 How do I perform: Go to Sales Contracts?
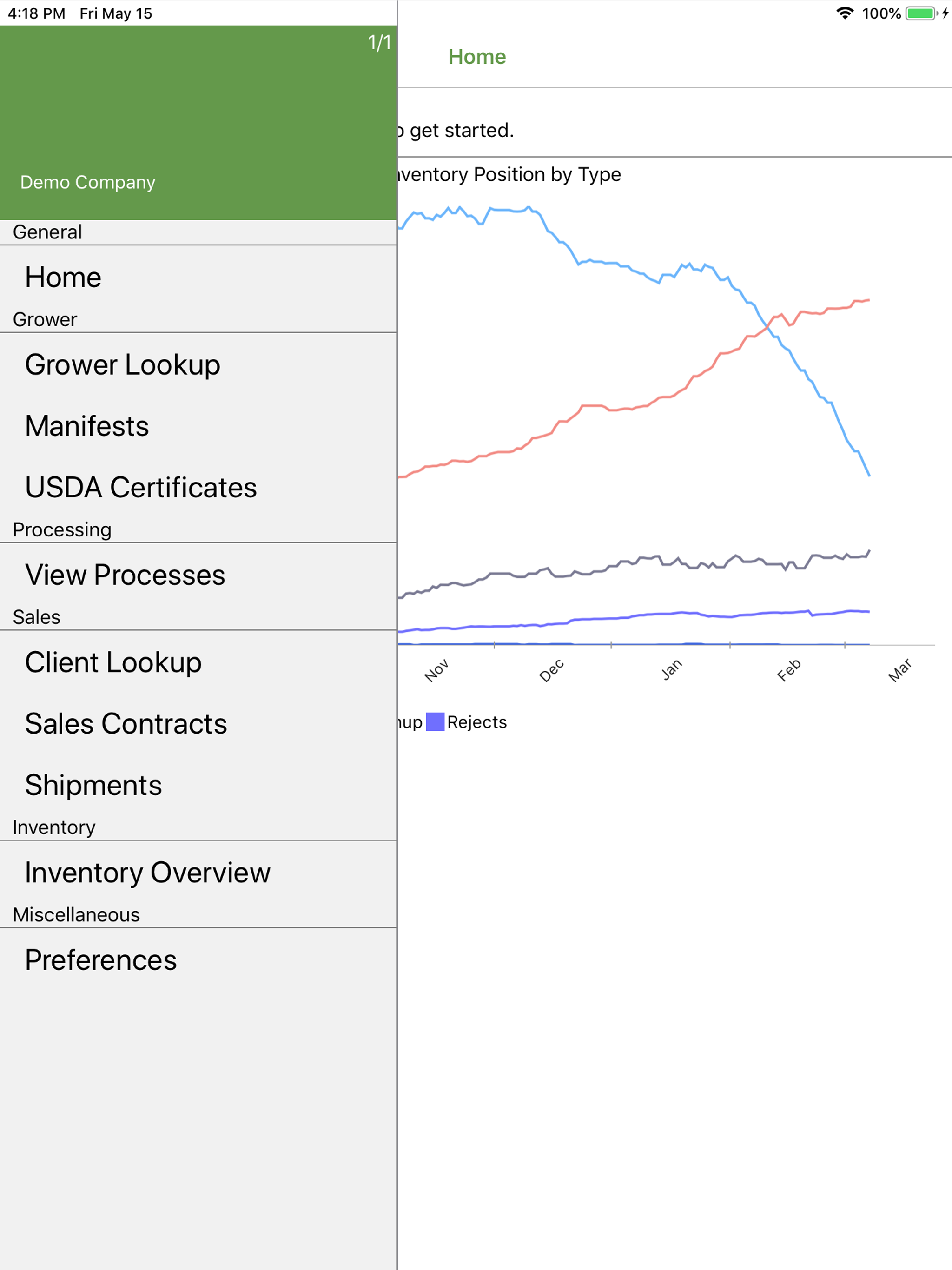(198, 723)
